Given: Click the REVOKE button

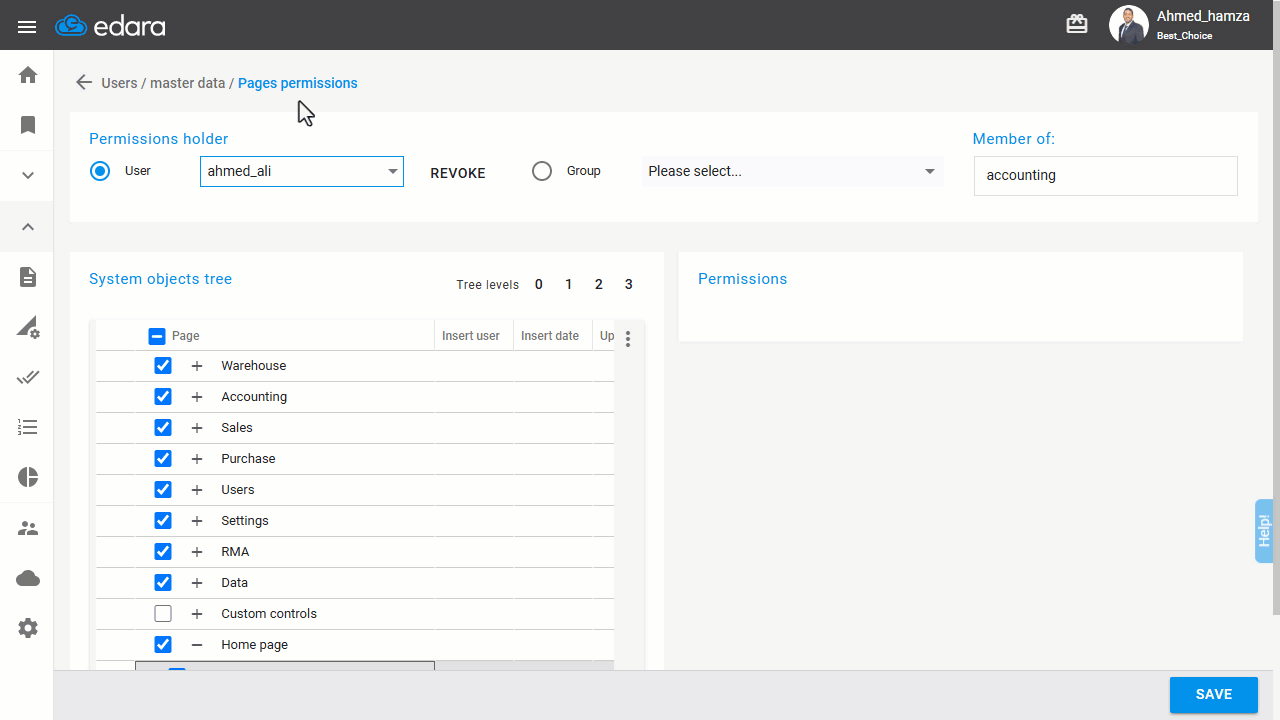Looking at the screenshot, I should [x=458, y=173].
